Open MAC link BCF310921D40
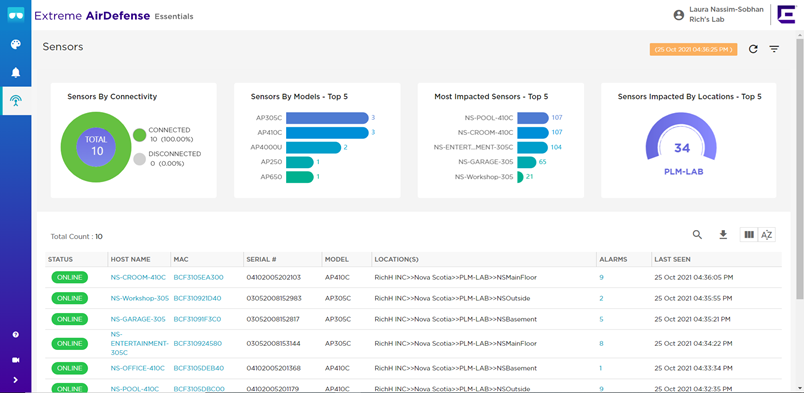The image size is (804, 393). coord(197,298)
